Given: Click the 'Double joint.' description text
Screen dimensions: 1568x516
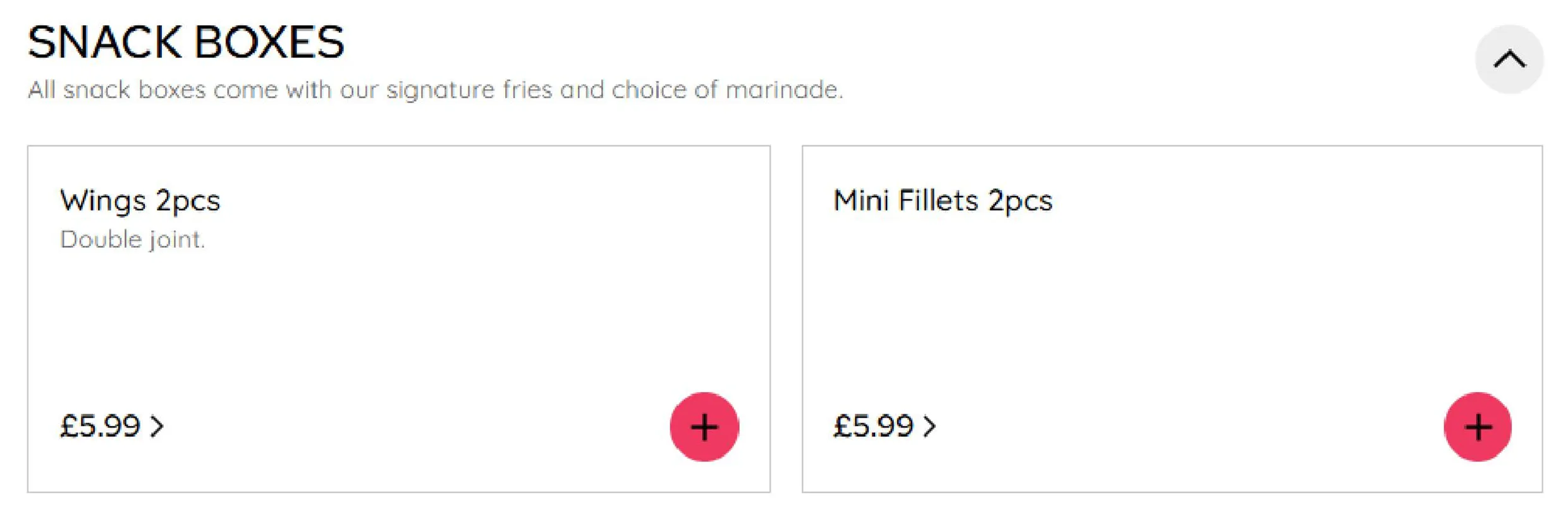Looking at the screenshot, I should coord(132,240).
